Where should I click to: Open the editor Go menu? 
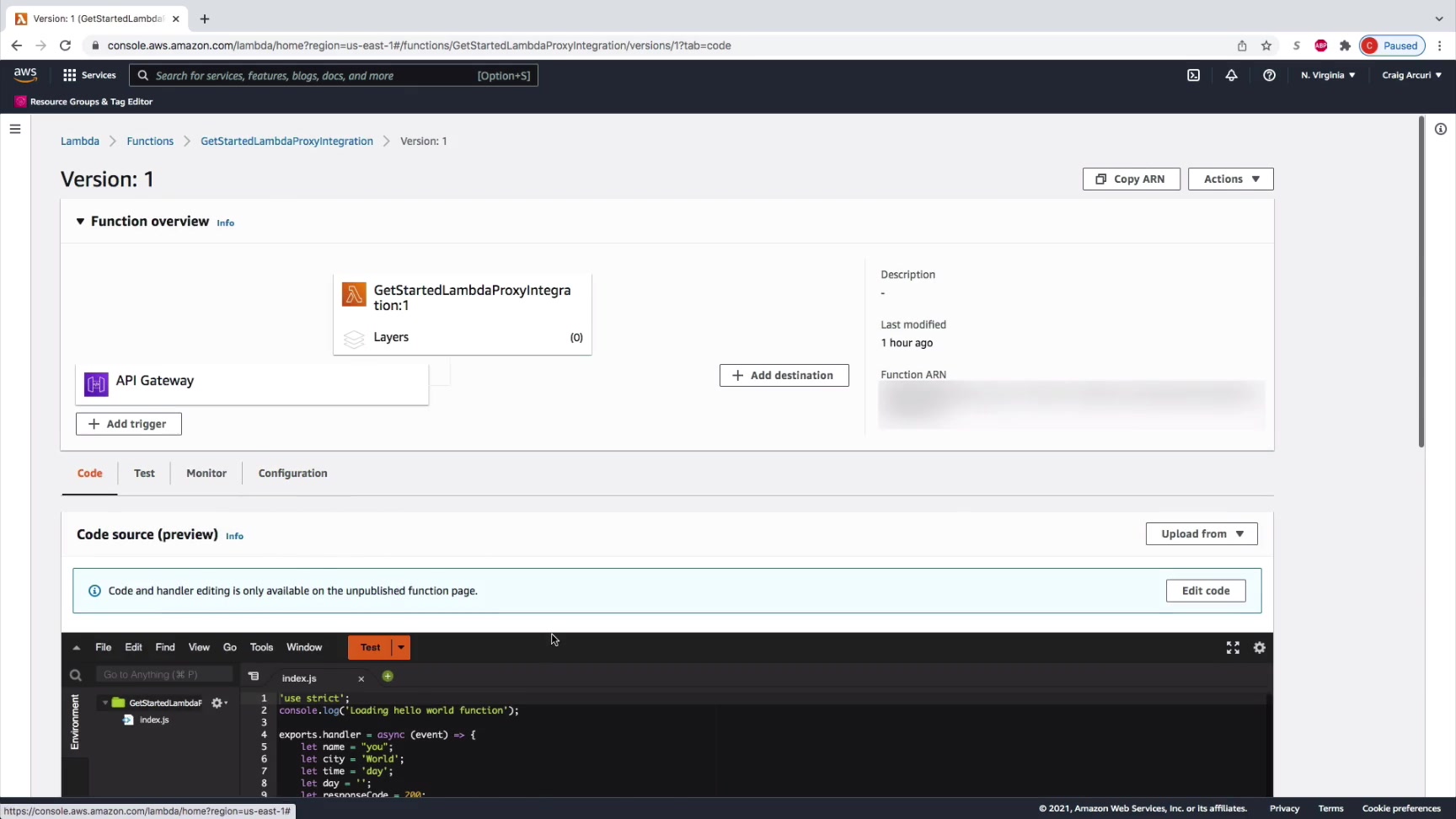[x=230, y=647]
